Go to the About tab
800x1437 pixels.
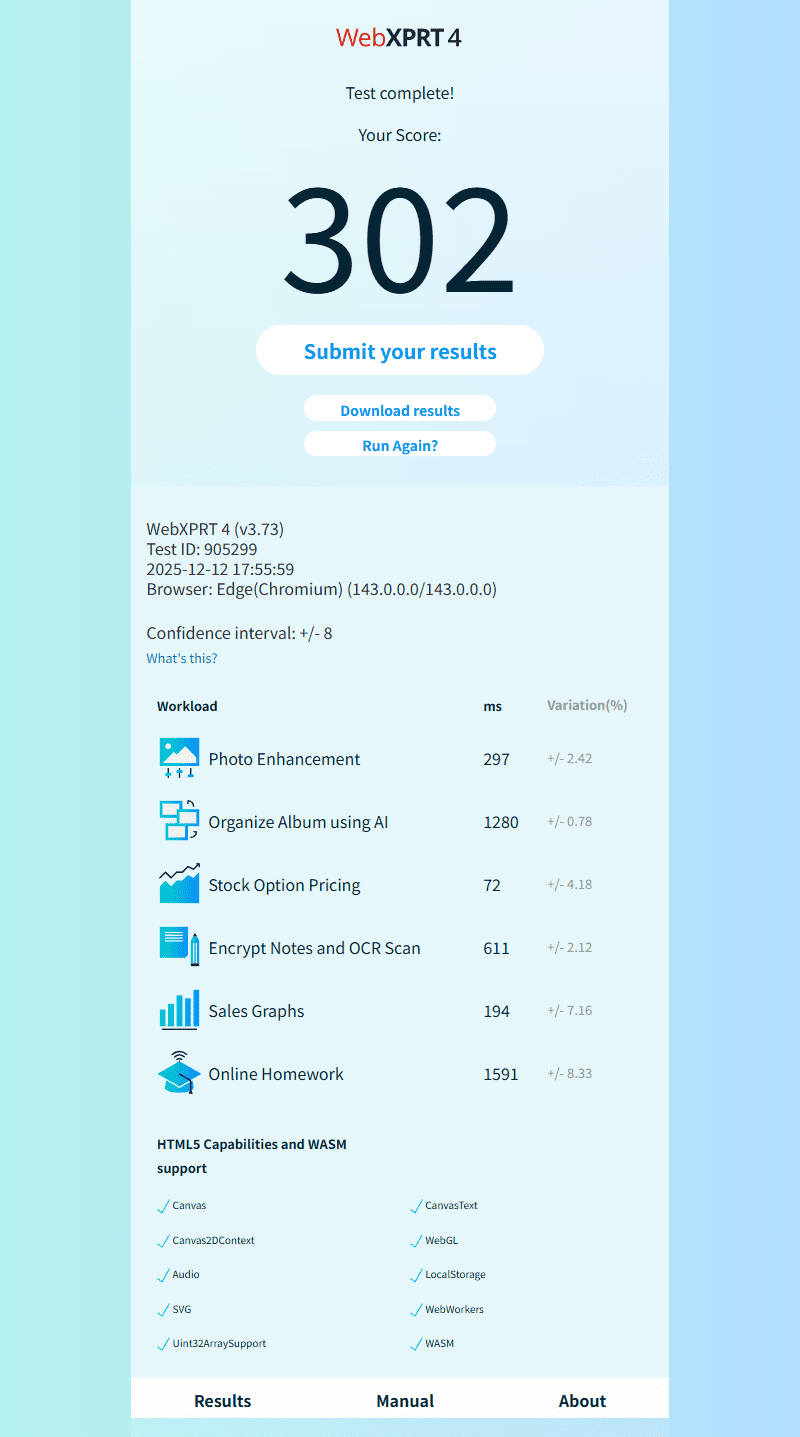point(582,1401)
